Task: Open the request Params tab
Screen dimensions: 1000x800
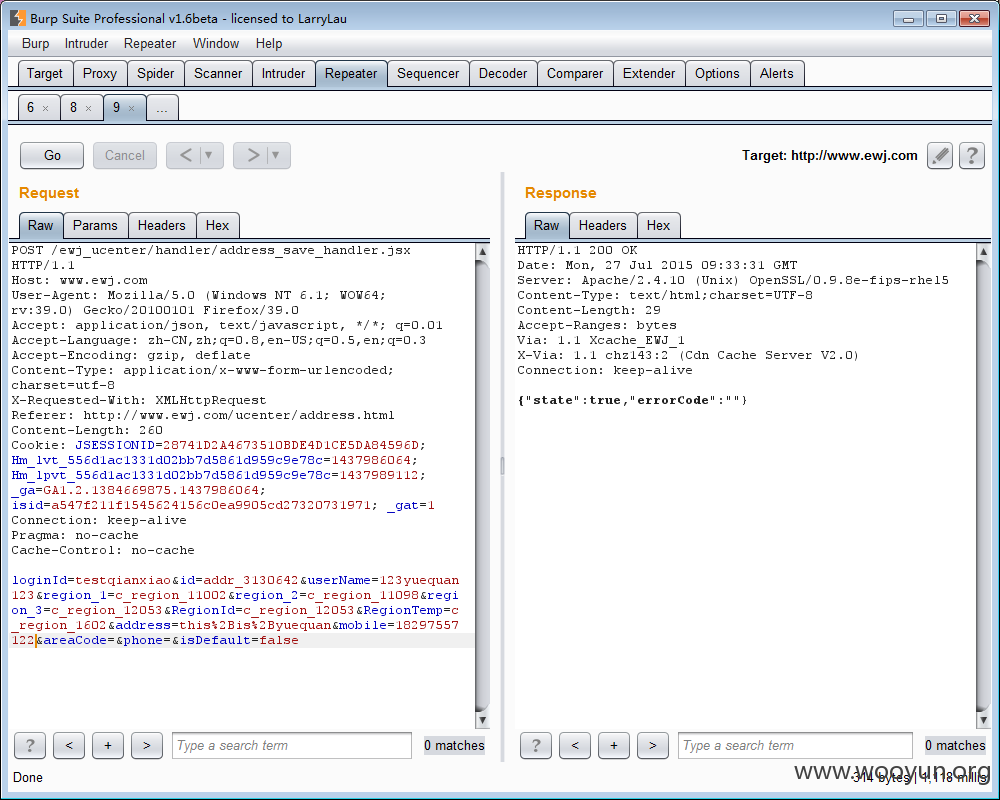Action: click(95, 225)
